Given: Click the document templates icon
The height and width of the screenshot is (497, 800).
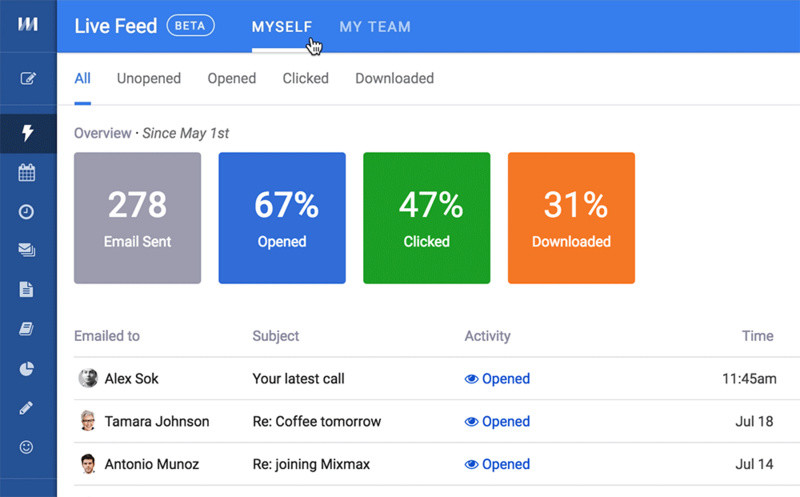Looking at the screenshot, I should pyautogui.click(x=27, y=289).
